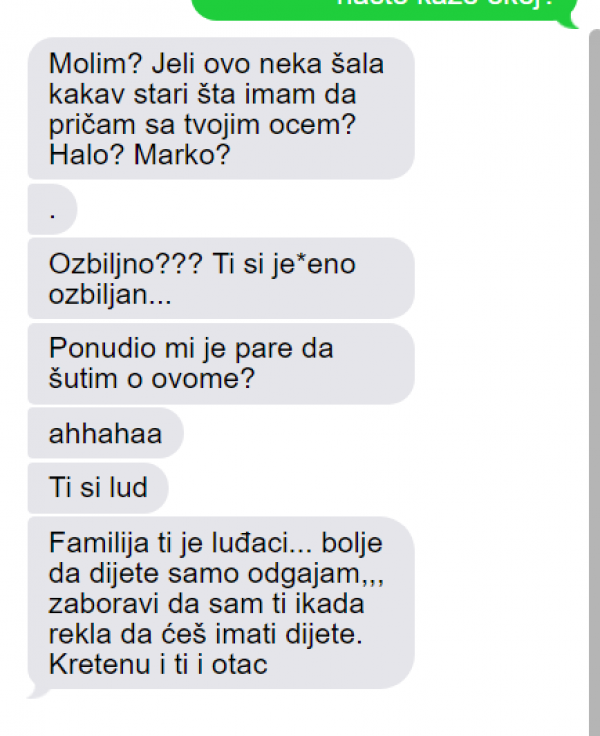Click the text line "Kretenu i ti i otac"
This screenshot has height=736, width=600.
(x=158, y=664)
